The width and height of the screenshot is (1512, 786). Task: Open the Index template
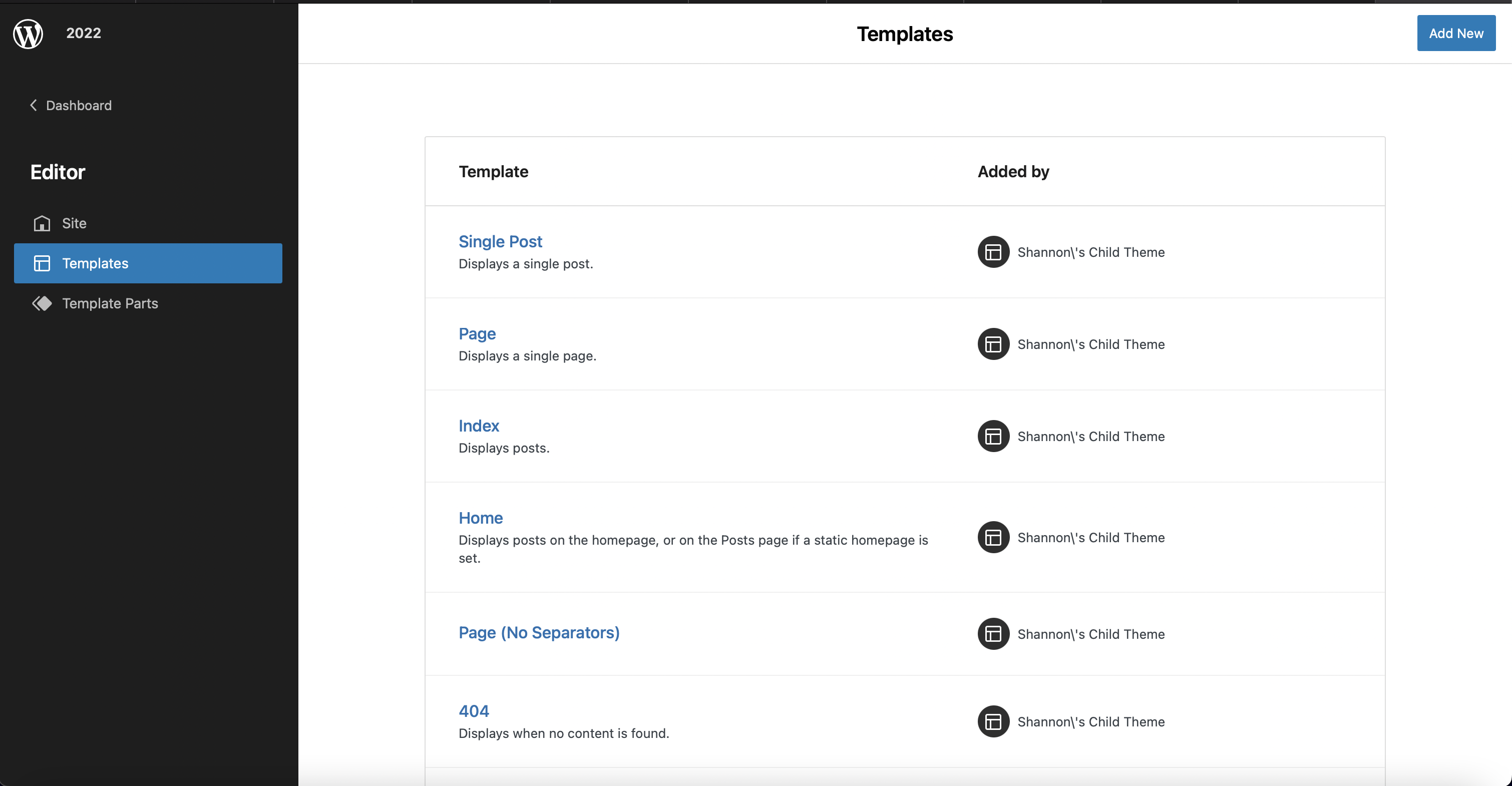[478, 426]
